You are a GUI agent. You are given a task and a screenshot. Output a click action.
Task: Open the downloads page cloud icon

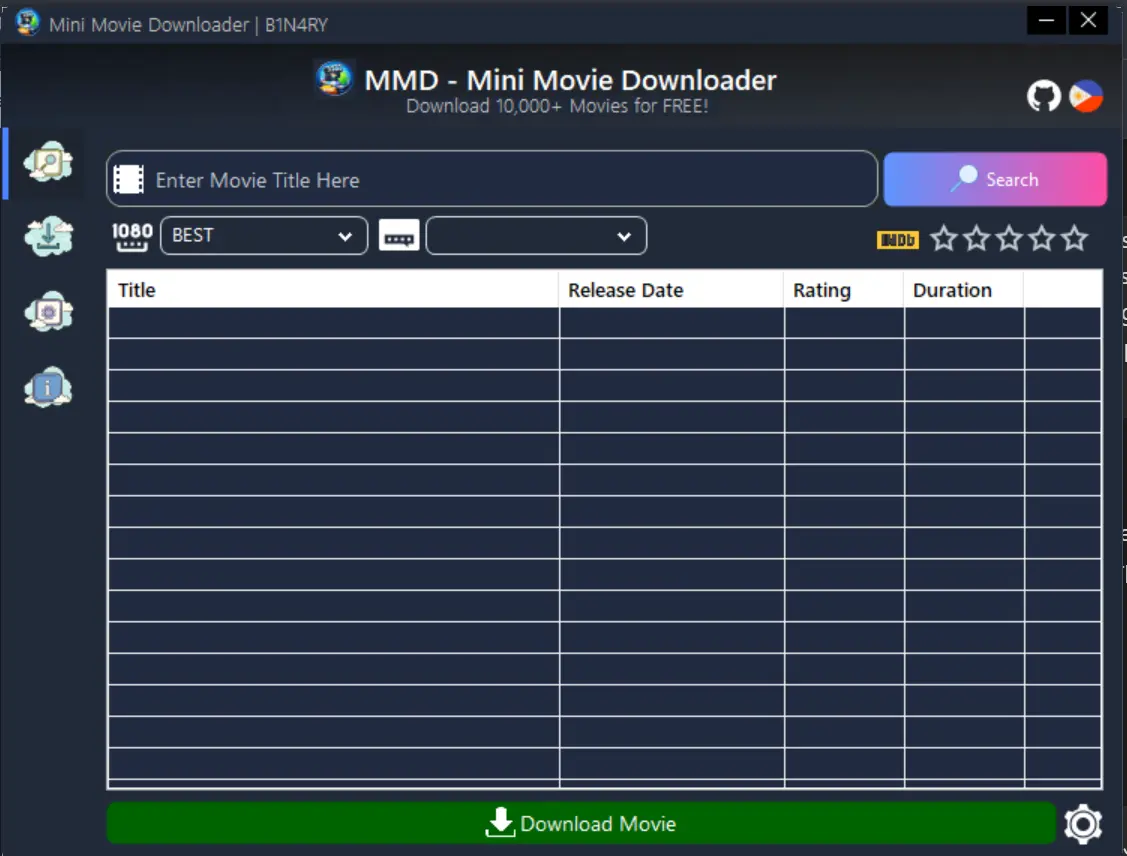tap(48, 236)
